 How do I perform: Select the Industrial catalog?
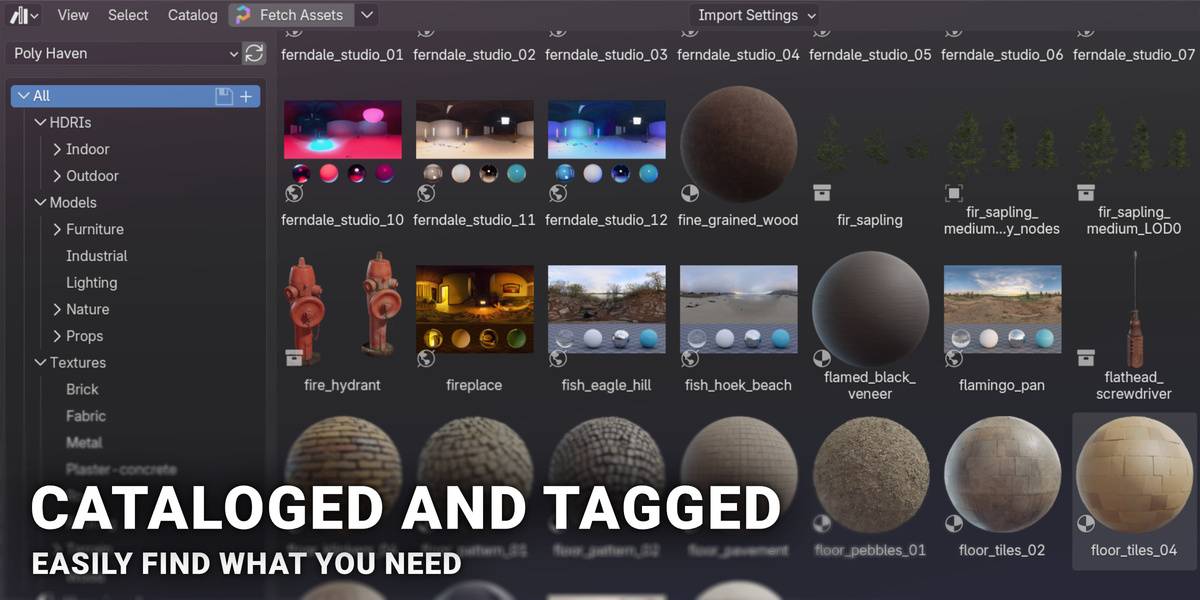pyautogui.click(x=97, y=256)
